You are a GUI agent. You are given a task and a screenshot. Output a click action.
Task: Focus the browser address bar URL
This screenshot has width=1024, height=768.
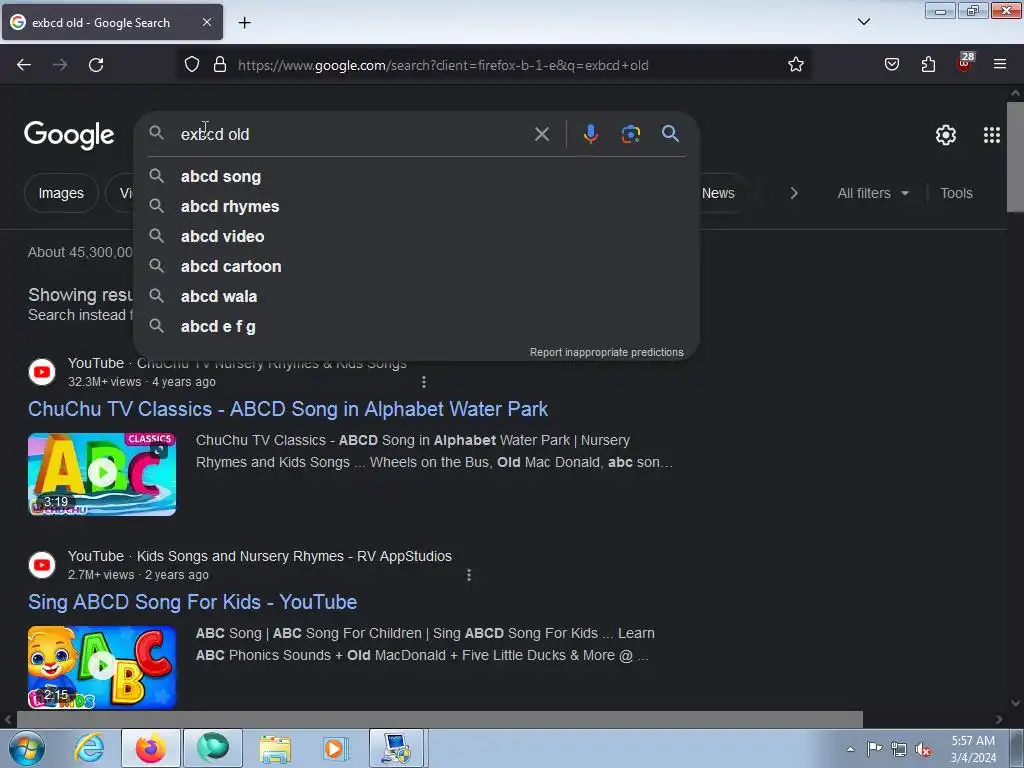tap(443, 65)
